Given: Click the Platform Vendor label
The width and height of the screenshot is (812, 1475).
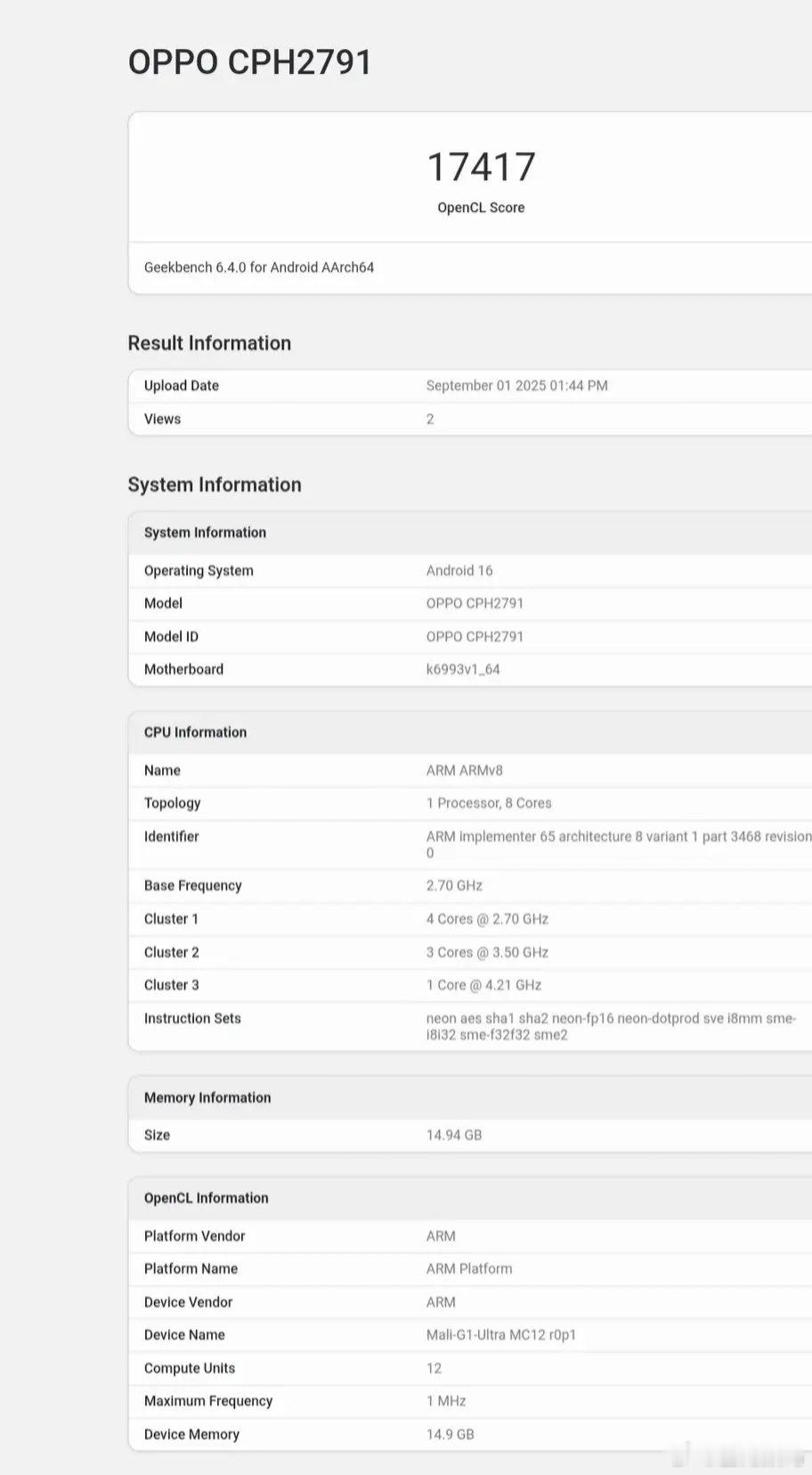Looking at the screenshot, I should (x=194, y=1236).
